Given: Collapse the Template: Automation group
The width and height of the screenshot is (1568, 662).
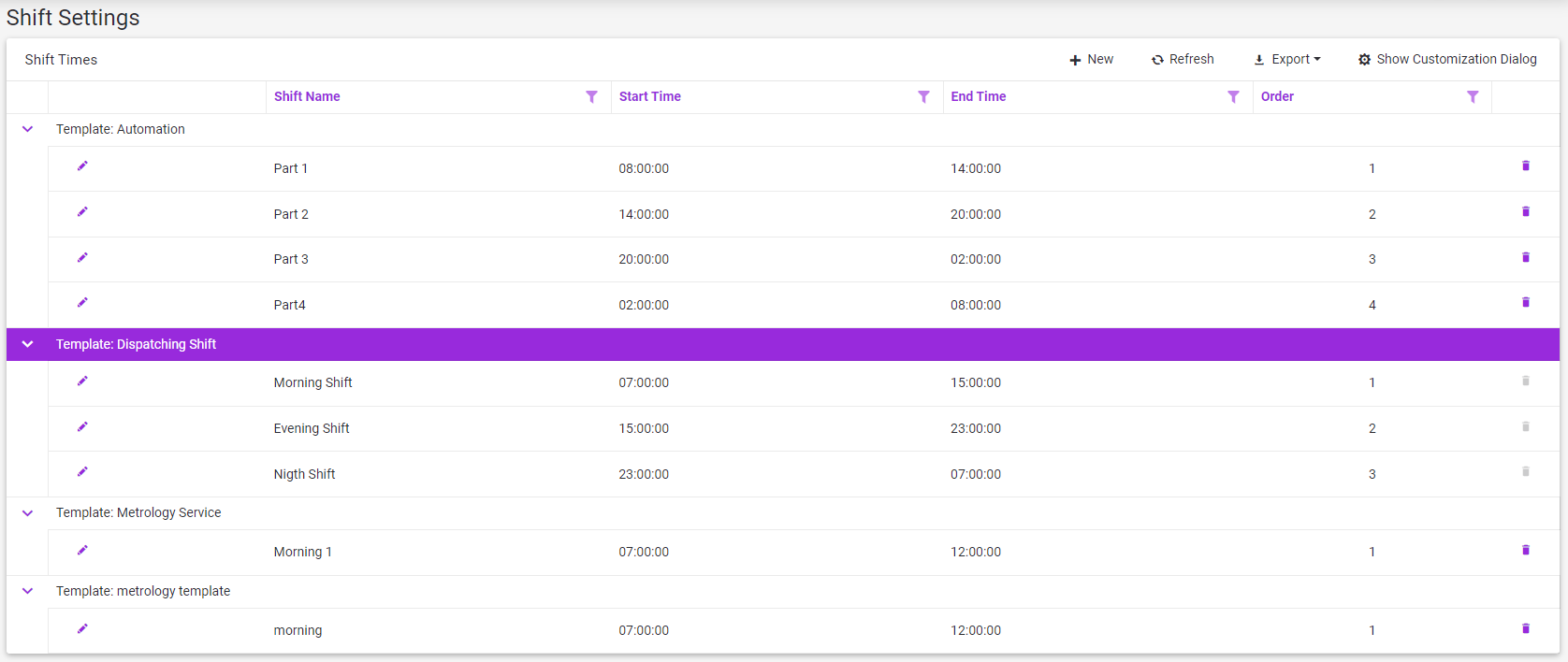Looking at the screenshot, I should tap(28, 129).
